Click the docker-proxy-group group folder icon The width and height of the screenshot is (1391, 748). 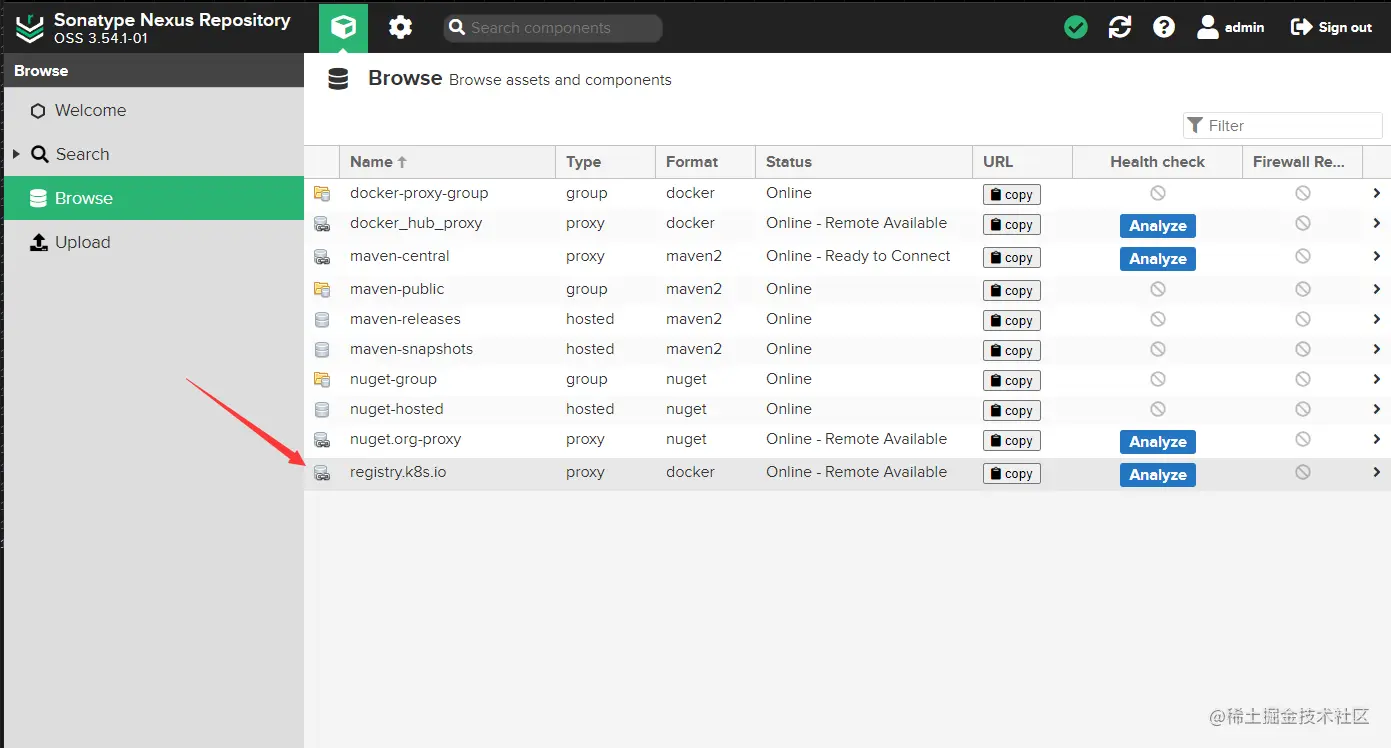coord(322,193)
